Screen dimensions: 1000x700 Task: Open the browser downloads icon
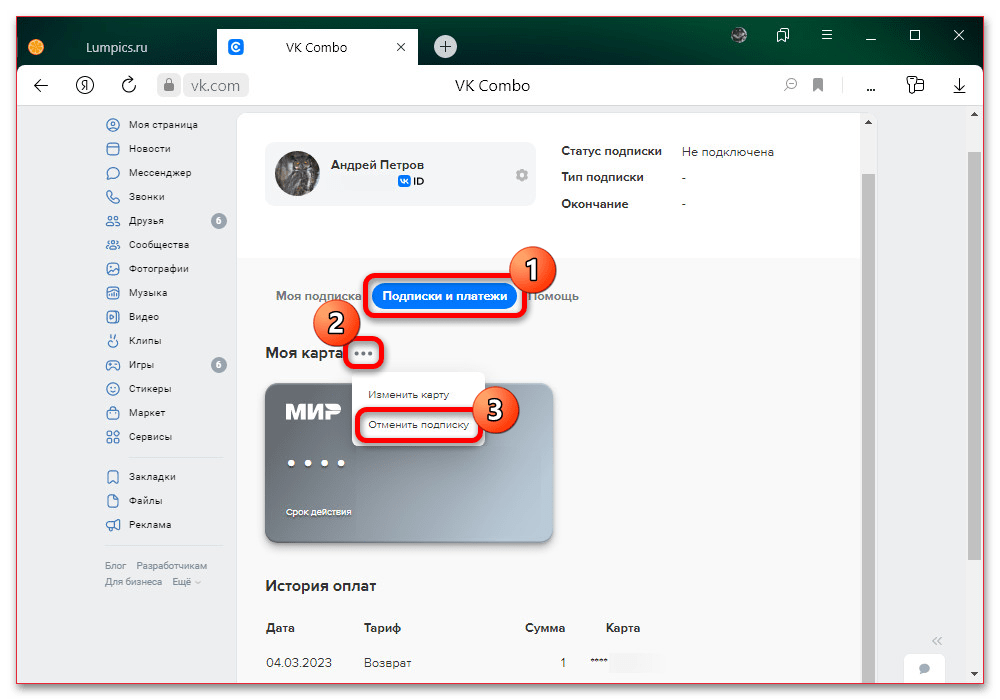(959, 85)
